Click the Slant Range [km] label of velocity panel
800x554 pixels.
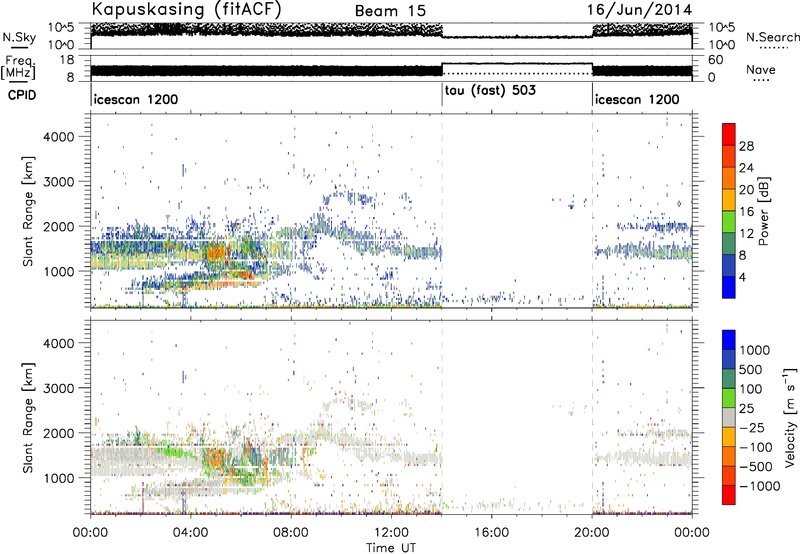click(28, 417)
